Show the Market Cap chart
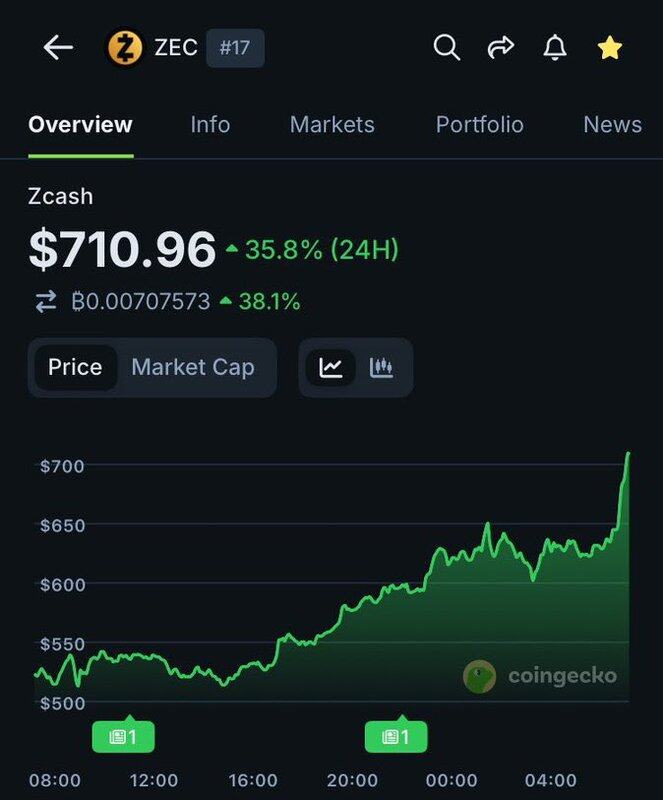The height and width of the screenshot is (800, 663). (x=193, y=367)
